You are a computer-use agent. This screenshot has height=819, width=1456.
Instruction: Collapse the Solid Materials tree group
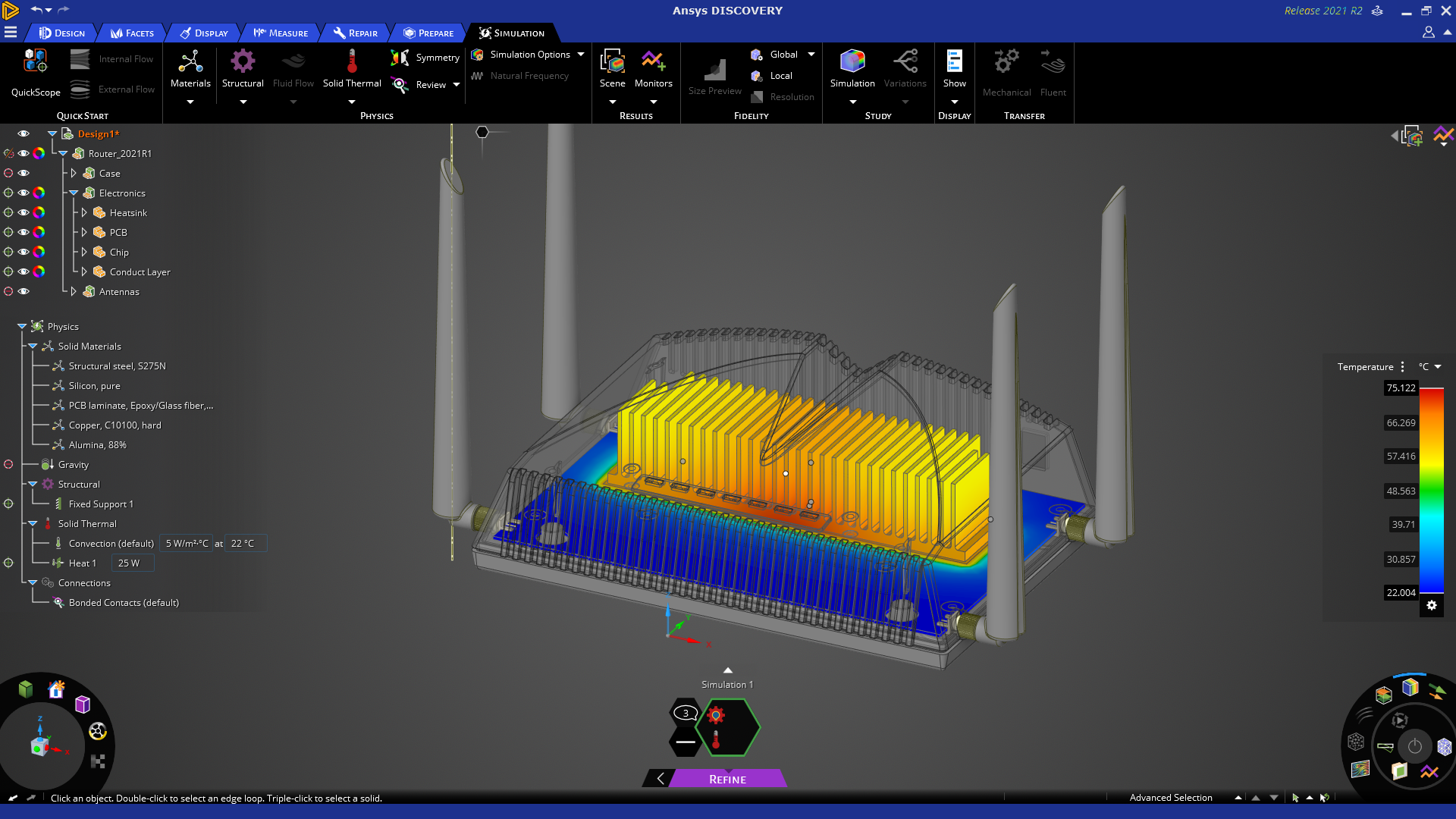point(33,347)
